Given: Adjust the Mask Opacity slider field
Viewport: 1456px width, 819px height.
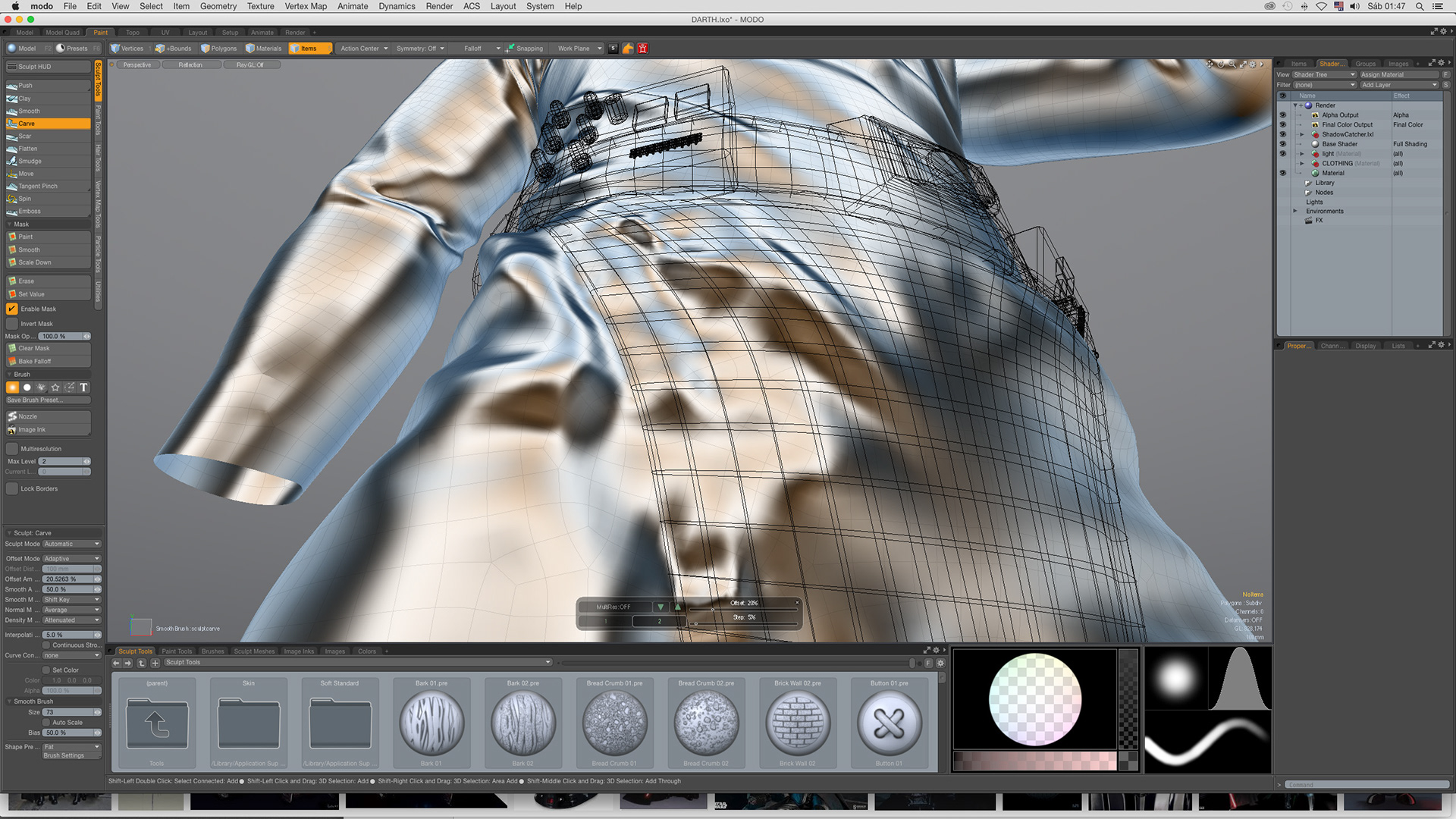Looking at the screenshot, I should [65, 336].
